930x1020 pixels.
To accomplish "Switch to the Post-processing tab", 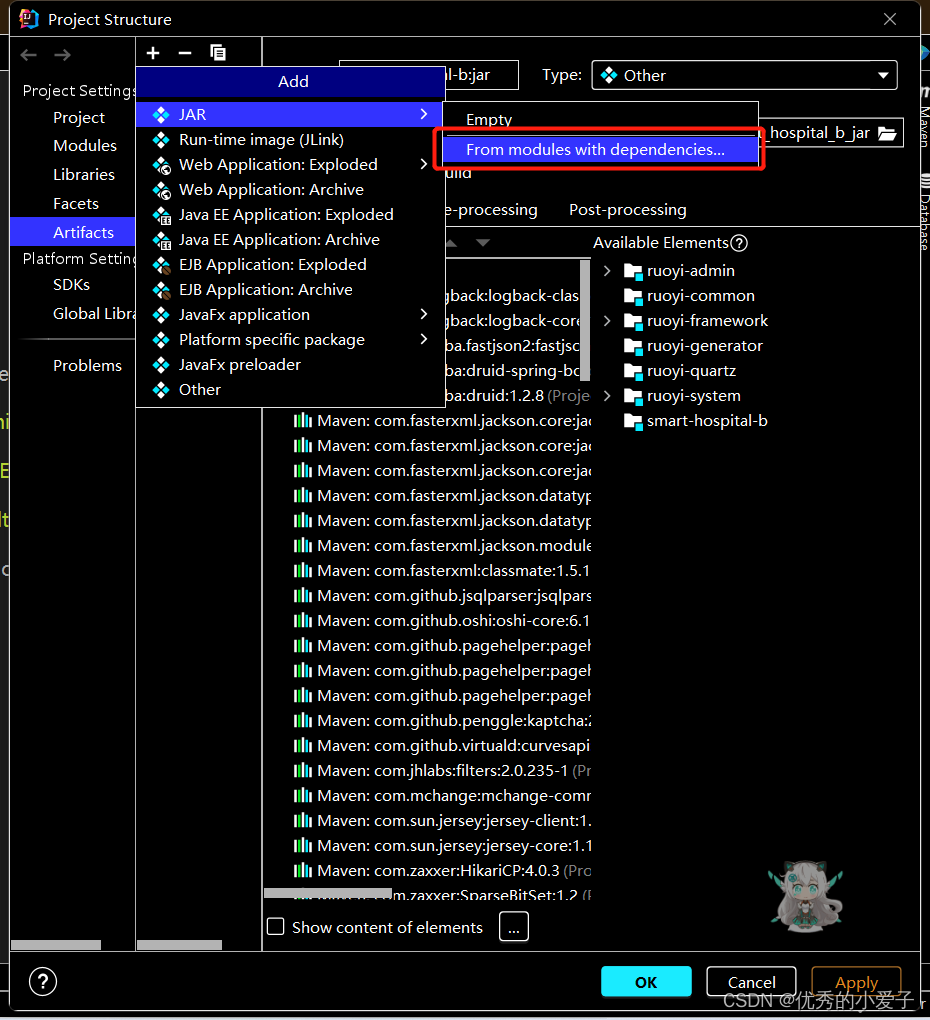I will pos(628,210).
